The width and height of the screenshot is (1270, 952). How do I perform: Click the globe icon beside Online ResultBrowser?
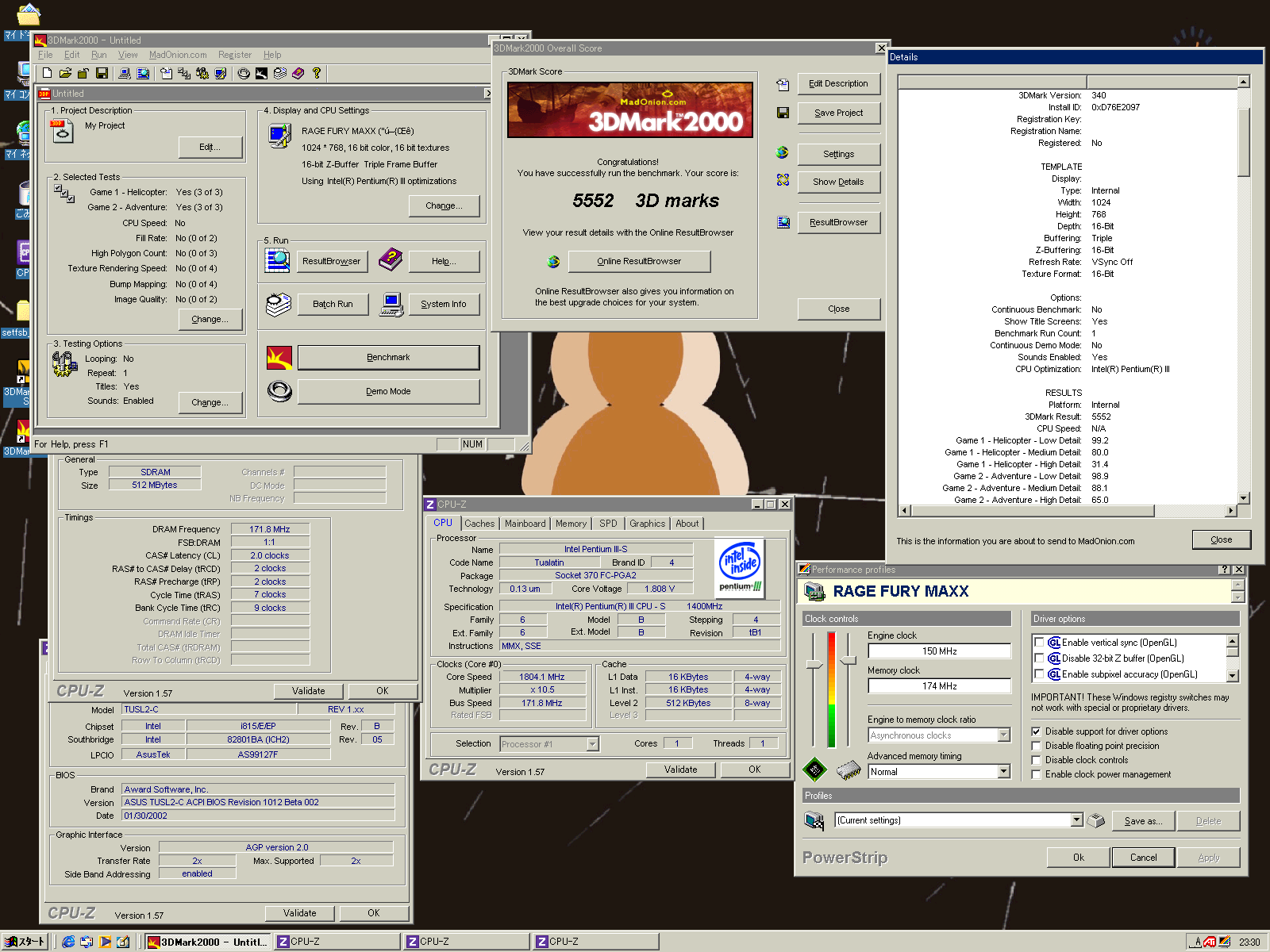(553, 261)
